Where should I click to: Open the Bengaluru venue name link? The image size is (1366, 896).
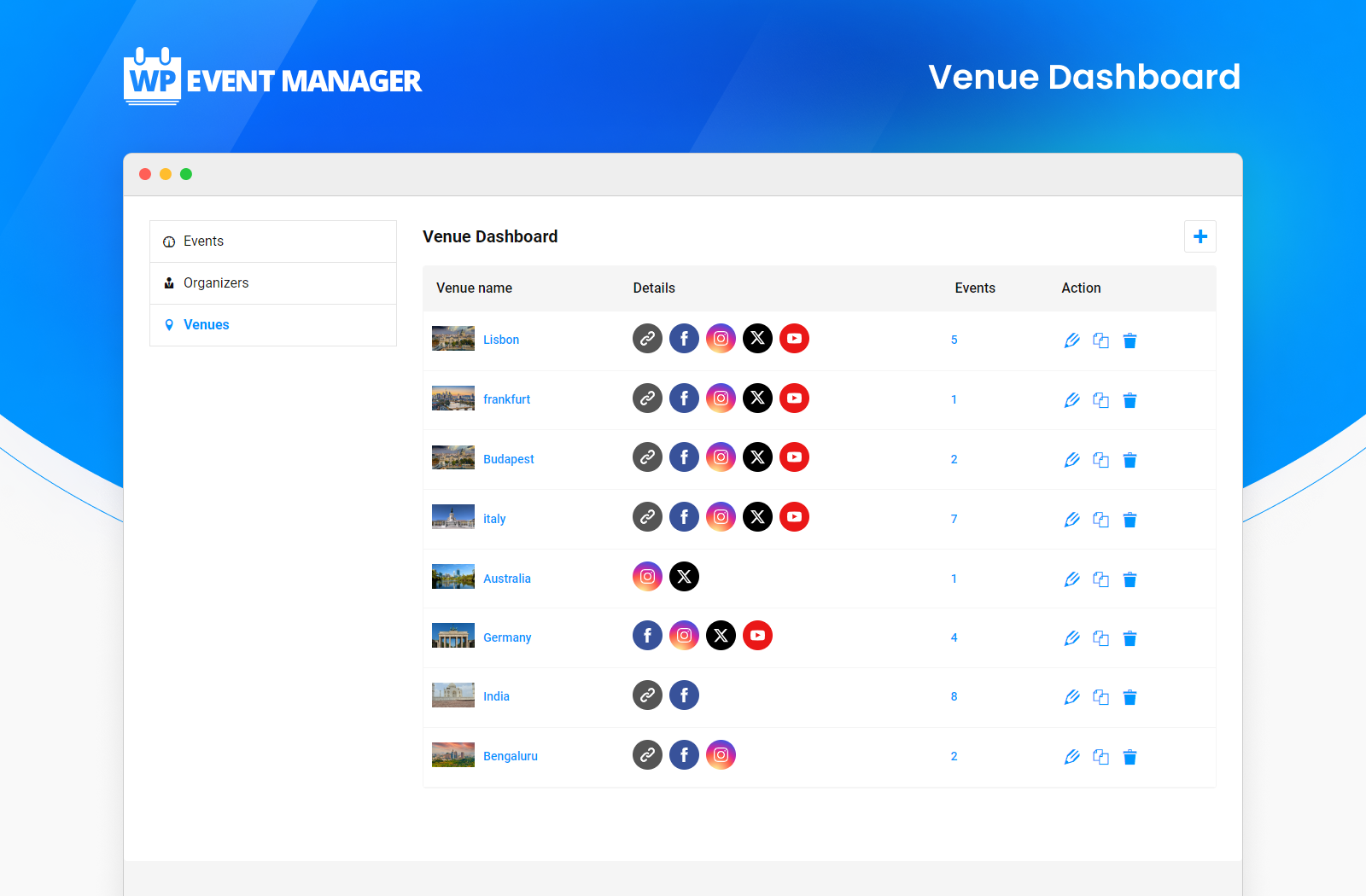(511, 756)
